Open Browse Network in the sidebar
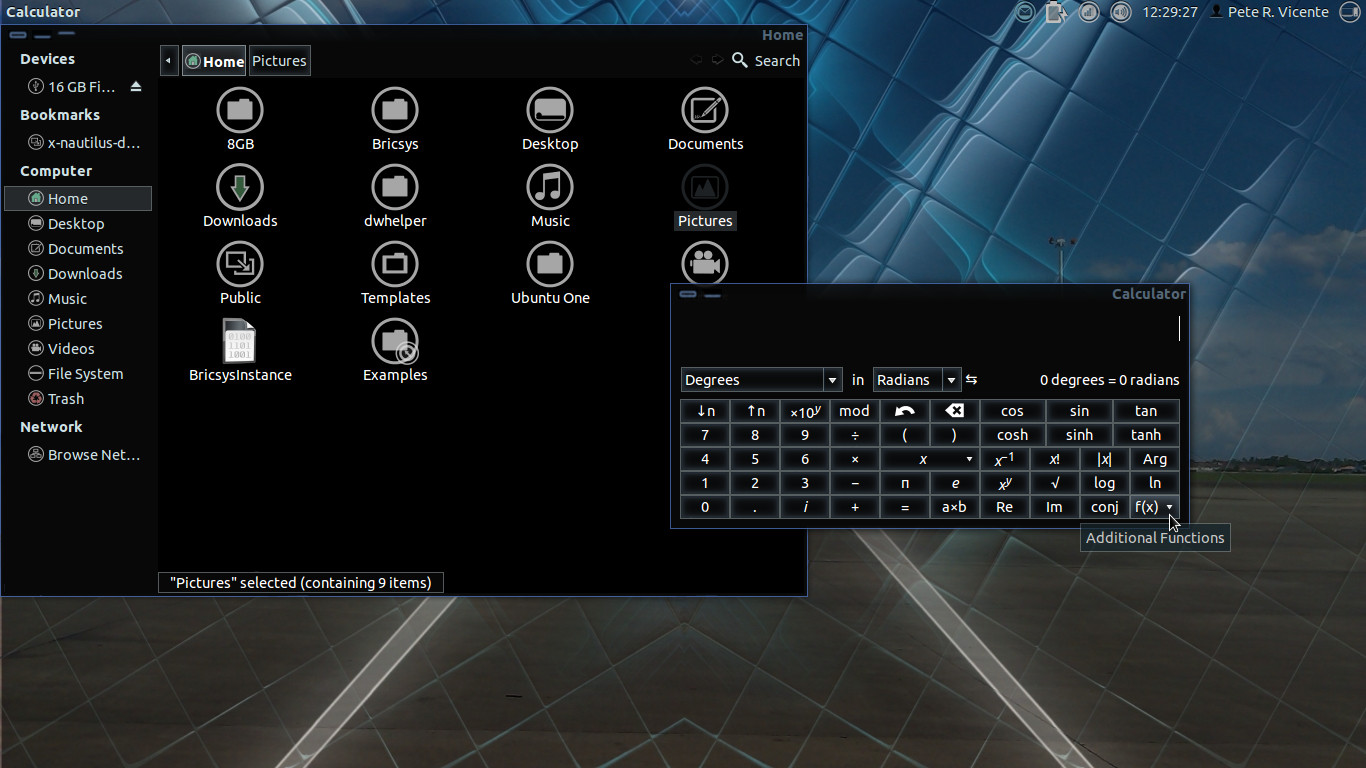Viewport: 1366px width, 768px height. (x=85, y=455)
